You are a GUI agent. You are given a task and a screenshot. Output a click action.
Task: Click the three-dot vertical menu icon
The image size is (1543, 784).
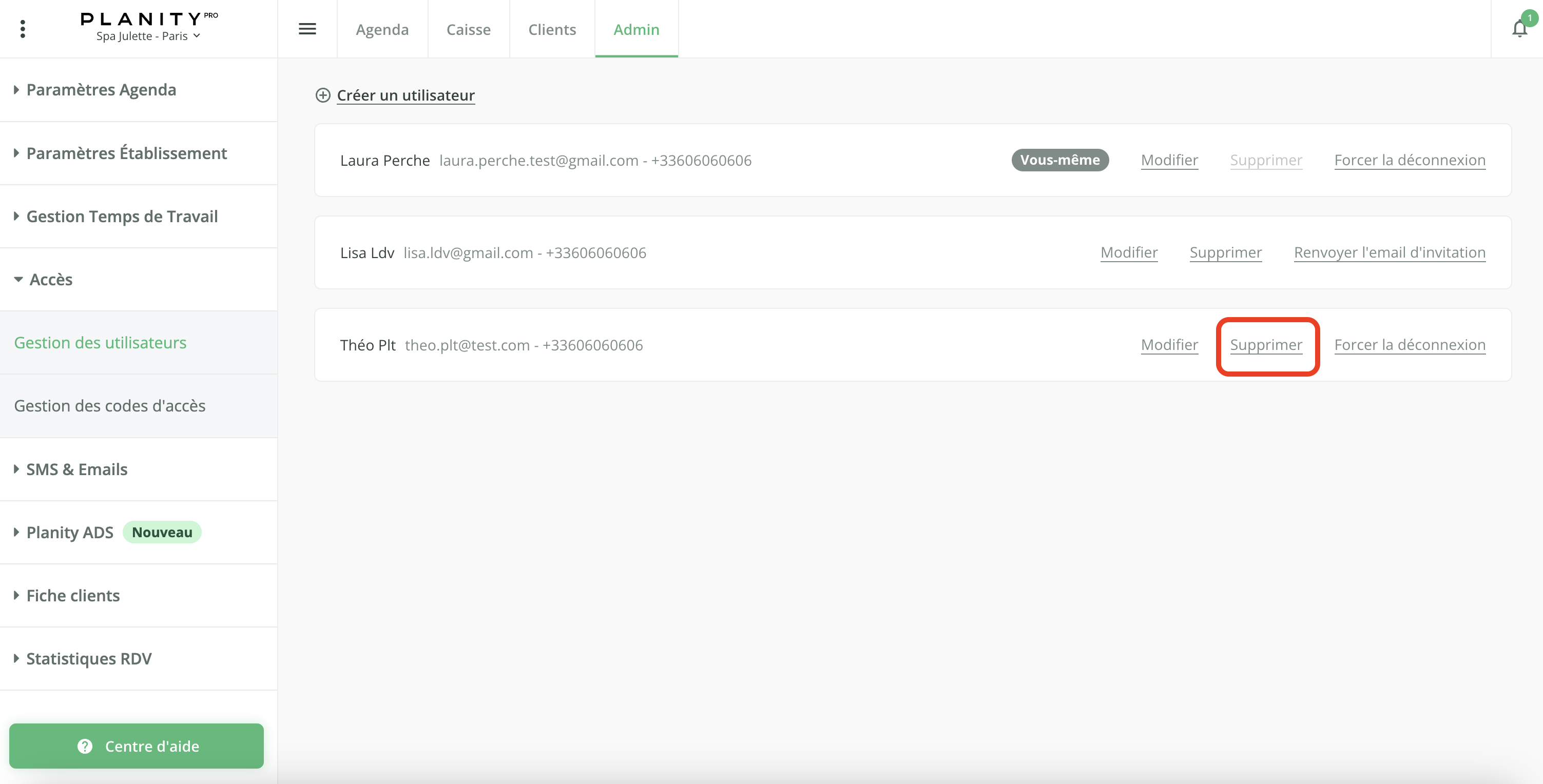coord(23,29)
